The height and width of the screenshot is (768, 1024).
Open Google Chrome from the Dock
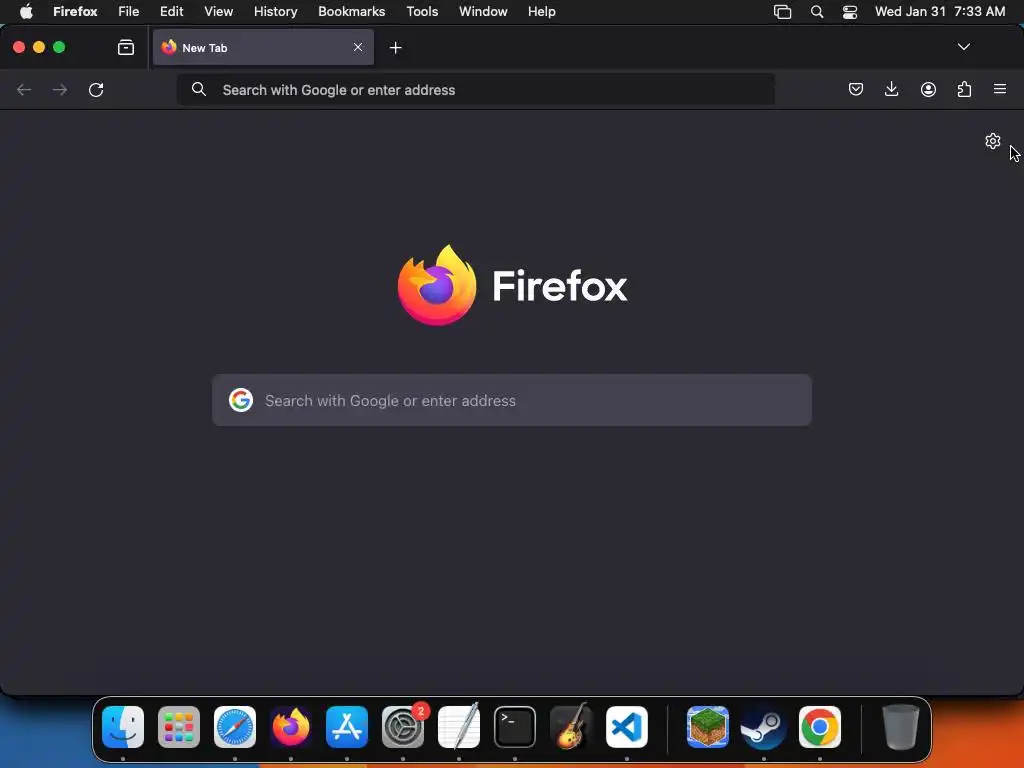coord(820,727)
